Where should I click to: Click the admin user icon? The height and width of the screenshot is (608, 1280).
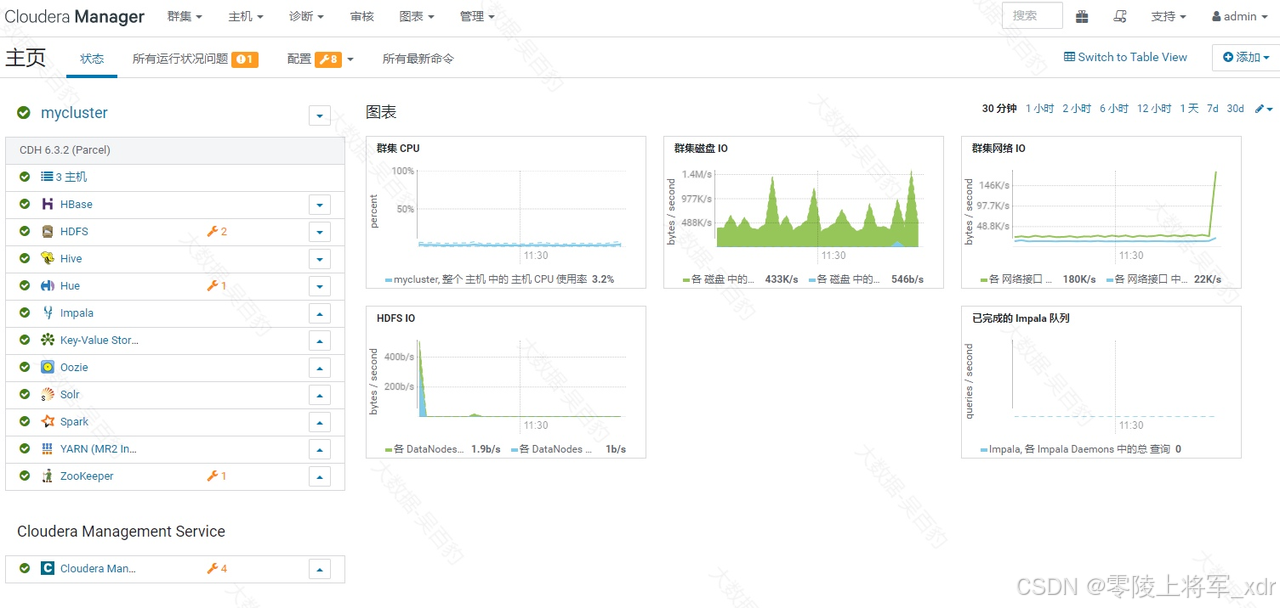pyautogui.click(x=1217, y=16)
